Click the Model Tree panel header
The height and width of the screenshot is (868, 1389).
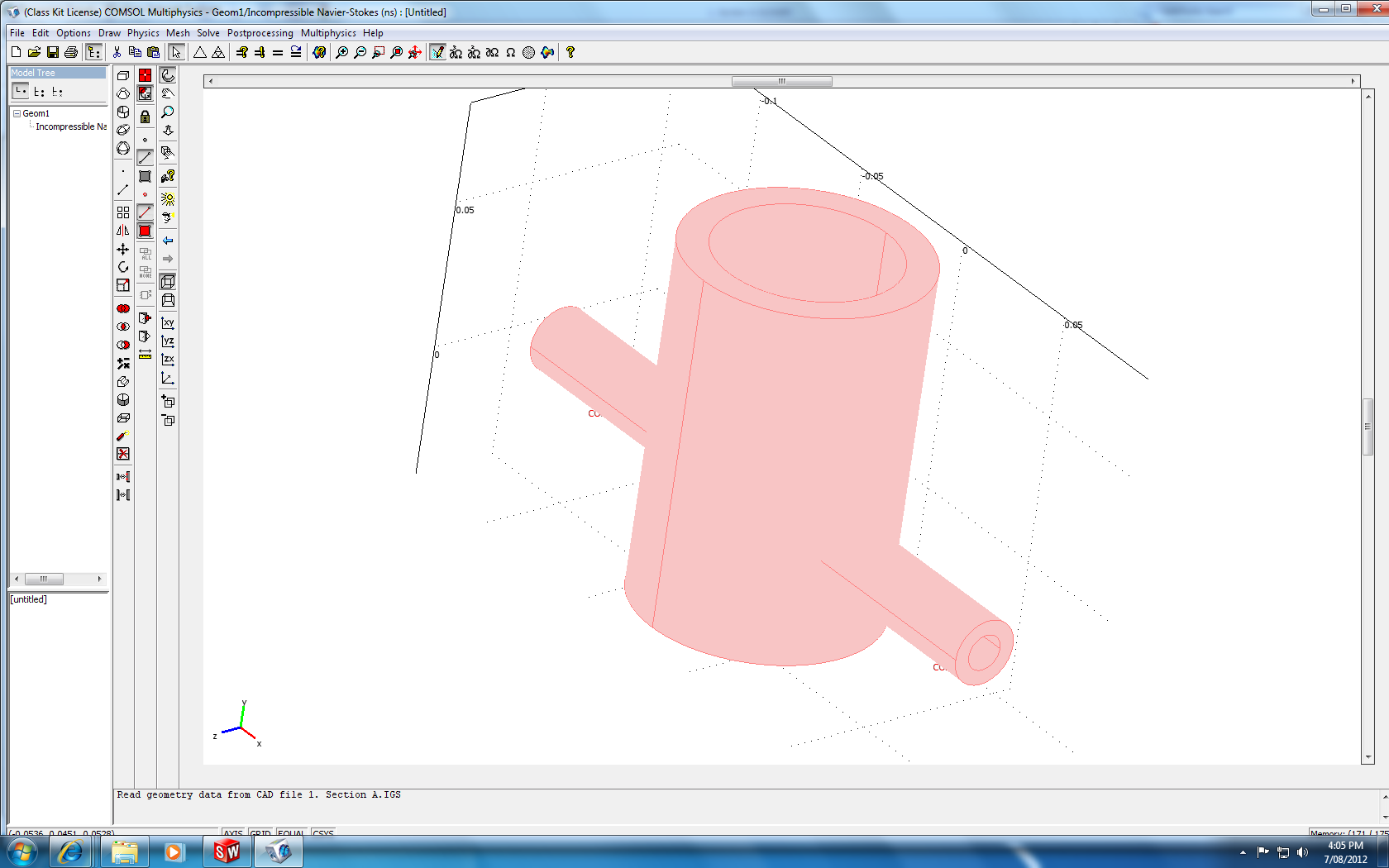click(57, 73)
